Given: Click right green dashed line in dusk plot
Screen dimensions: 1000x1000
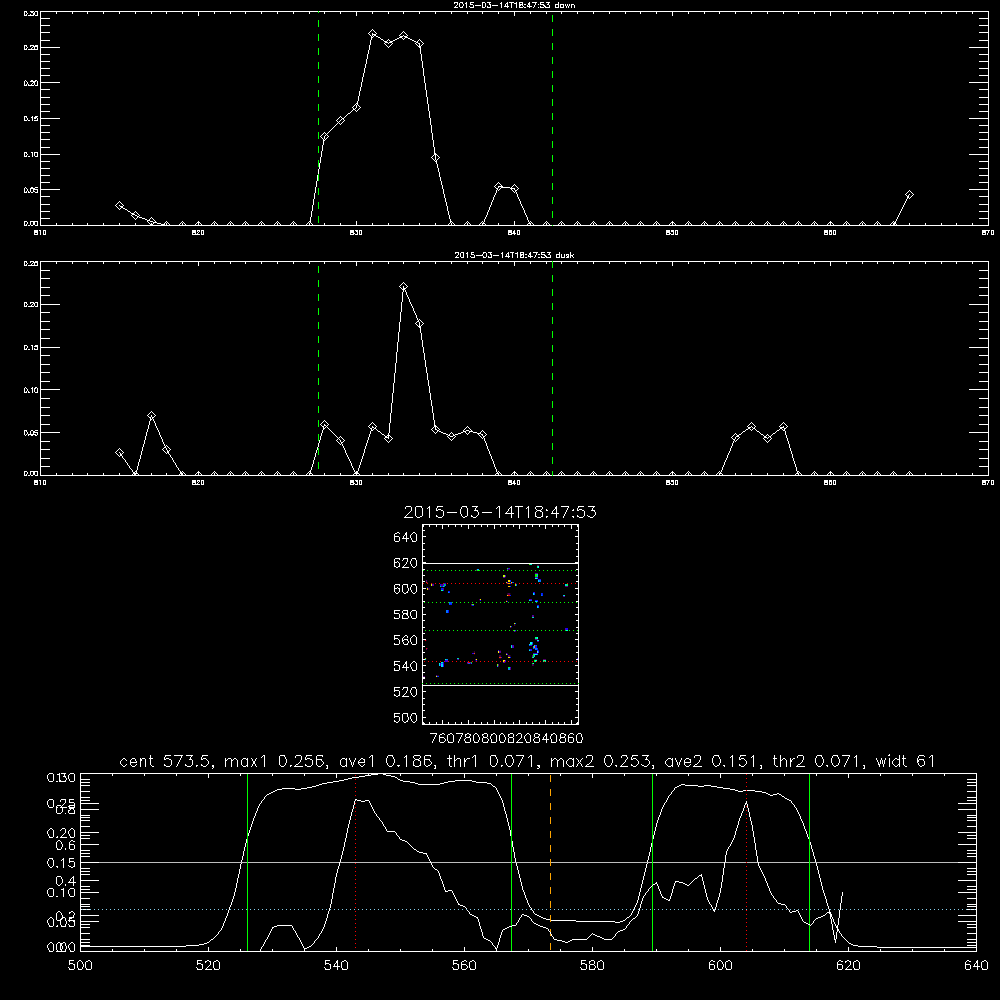Looking at the screenshot, I should [552, 368].
